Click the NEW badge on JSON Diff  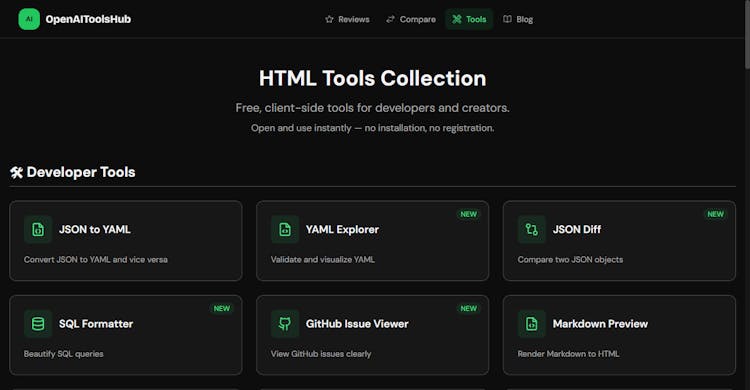coord(716,214)
